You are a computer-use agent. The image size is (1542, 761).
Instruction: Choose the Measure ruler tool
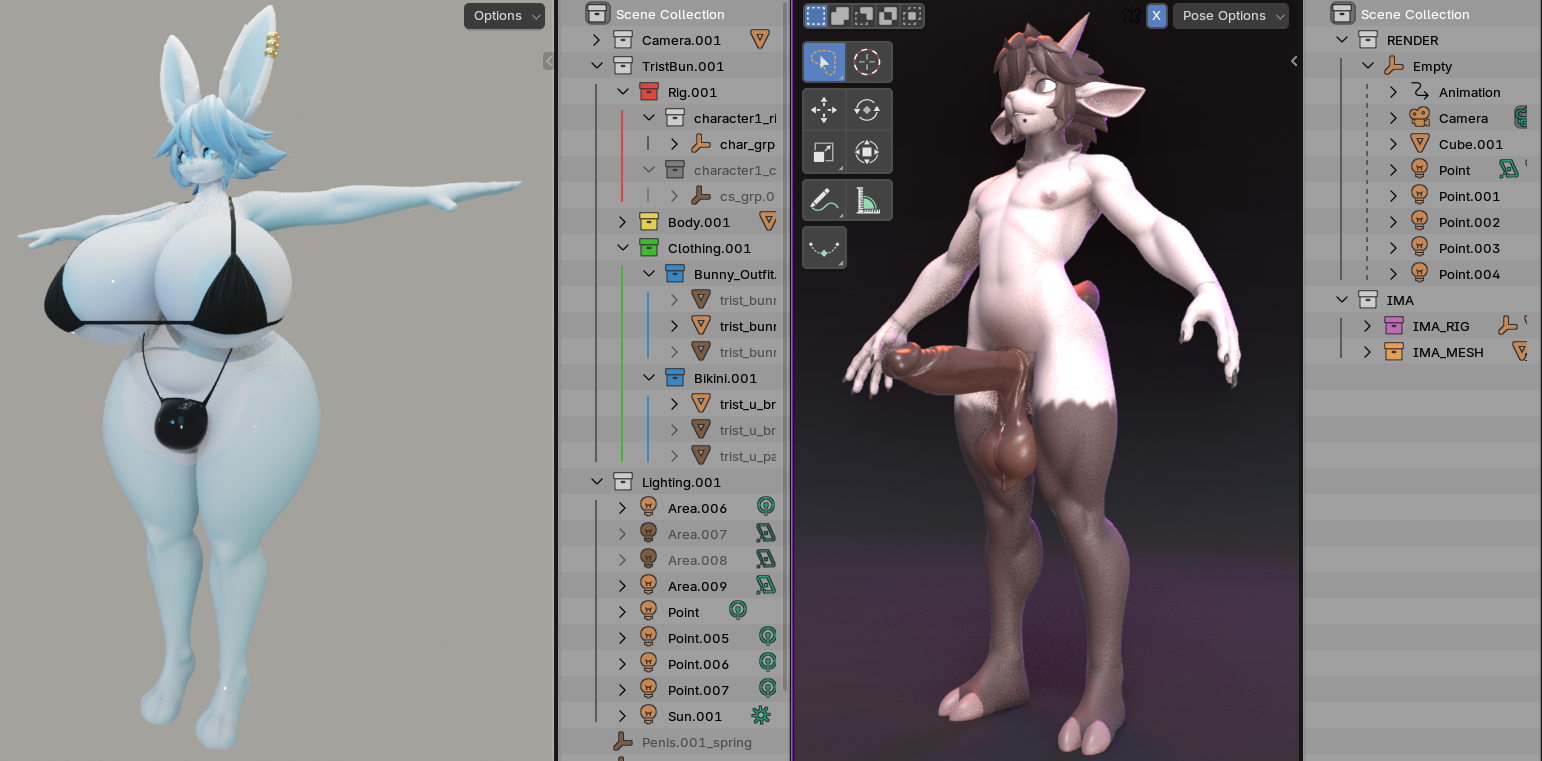point(867,200)
